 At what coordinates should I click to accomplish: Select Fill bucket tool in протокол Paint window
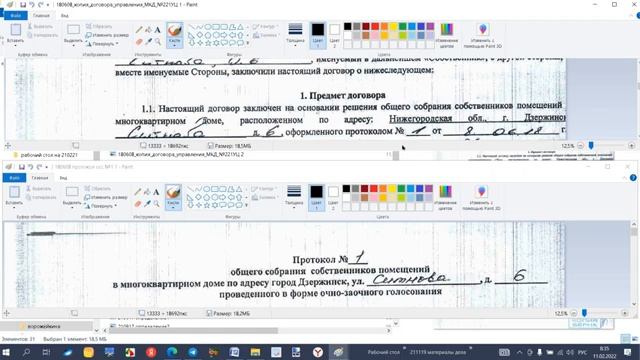tap(147, 192)
